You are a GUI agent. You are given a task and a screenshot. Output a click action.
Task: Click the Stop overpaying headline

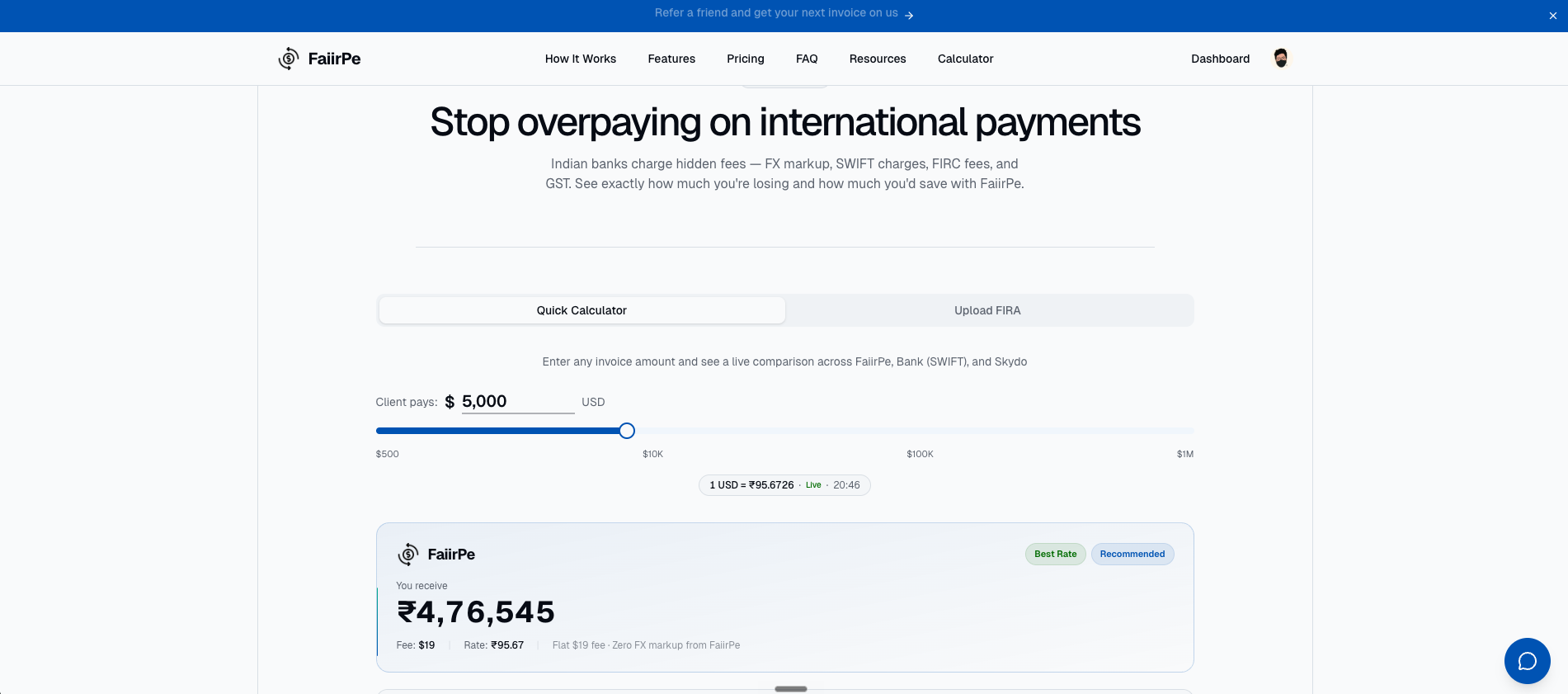785,123
